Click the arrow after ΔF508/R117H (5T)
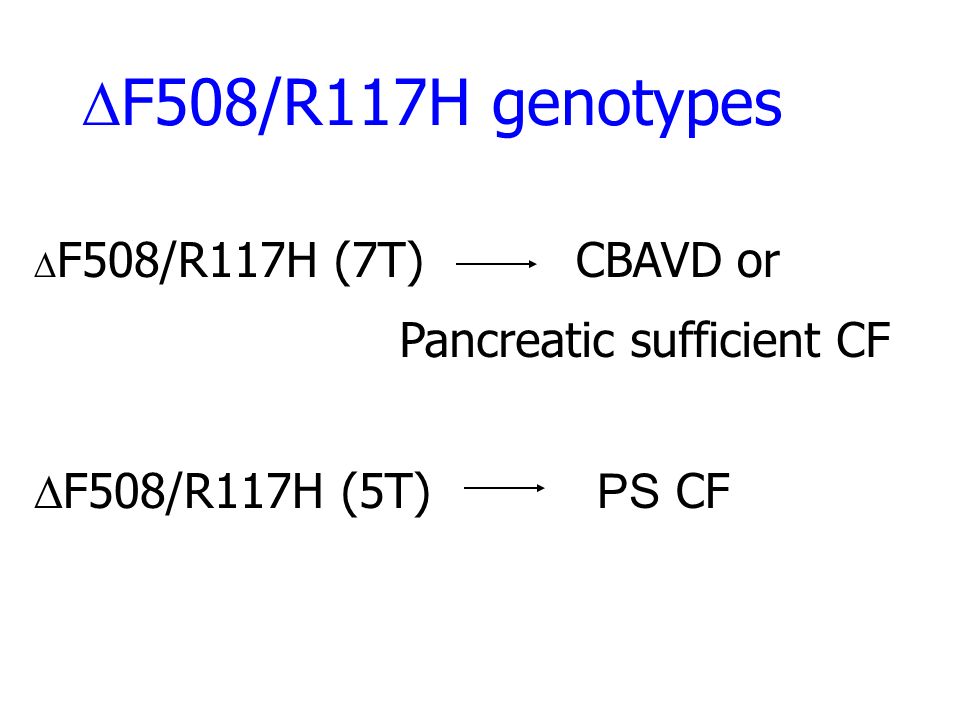Image resolution: width=960 pixels, height=720 pixels. 504,488
